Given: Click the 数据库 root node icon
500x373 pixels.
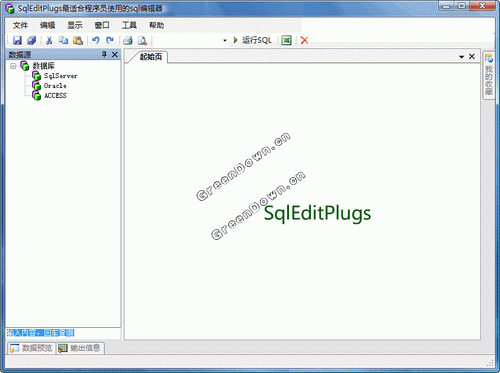Looking at the screenshot, I should pos(25,66).
